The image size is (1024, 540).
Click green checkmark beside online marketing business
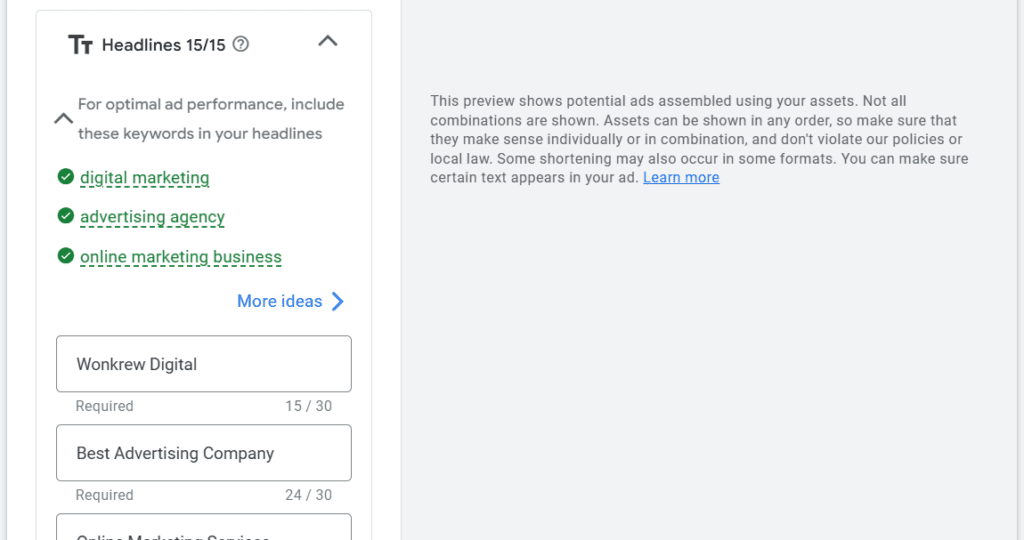(66, 256)
